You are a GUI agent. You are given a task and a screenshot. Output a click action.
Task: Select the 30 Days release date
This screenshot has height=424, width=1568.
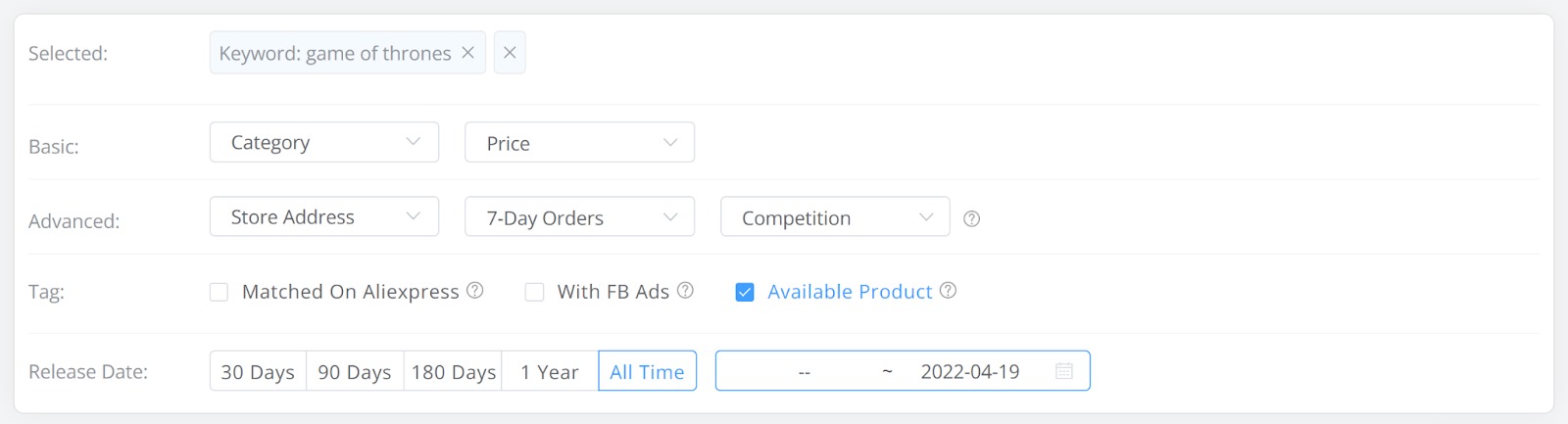click(258, 371)
